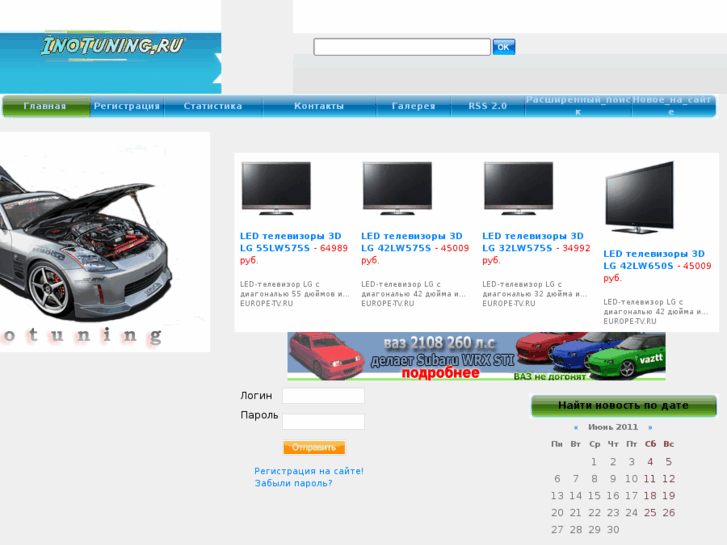Select June 27 in the calendar
The height and width of the screenshot is (545, 727).
(x=557, y=530)
